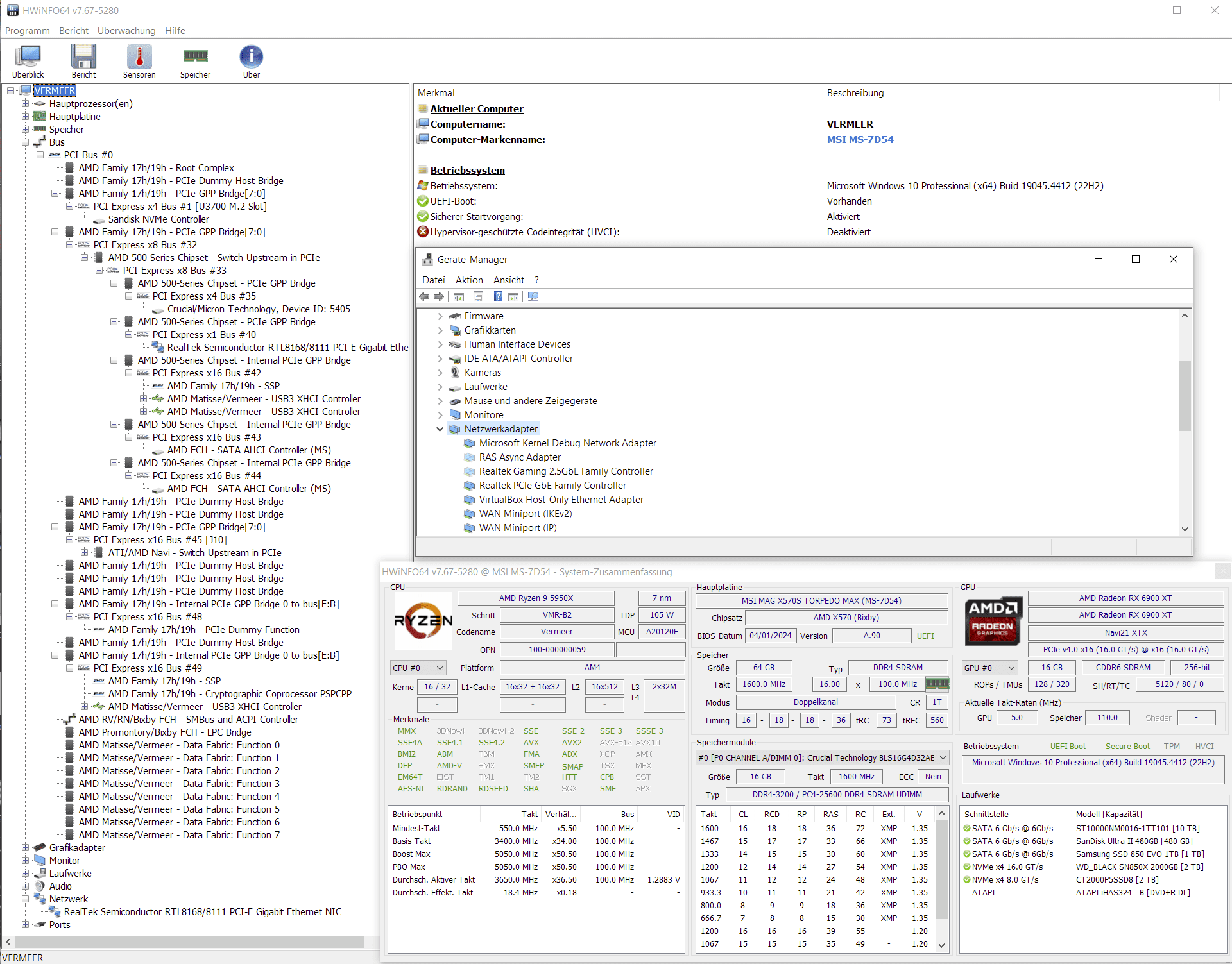Expand Monitore in Geräte-Manager
The height and width of the screenshot is (964, 1232).
click(440, 415)
